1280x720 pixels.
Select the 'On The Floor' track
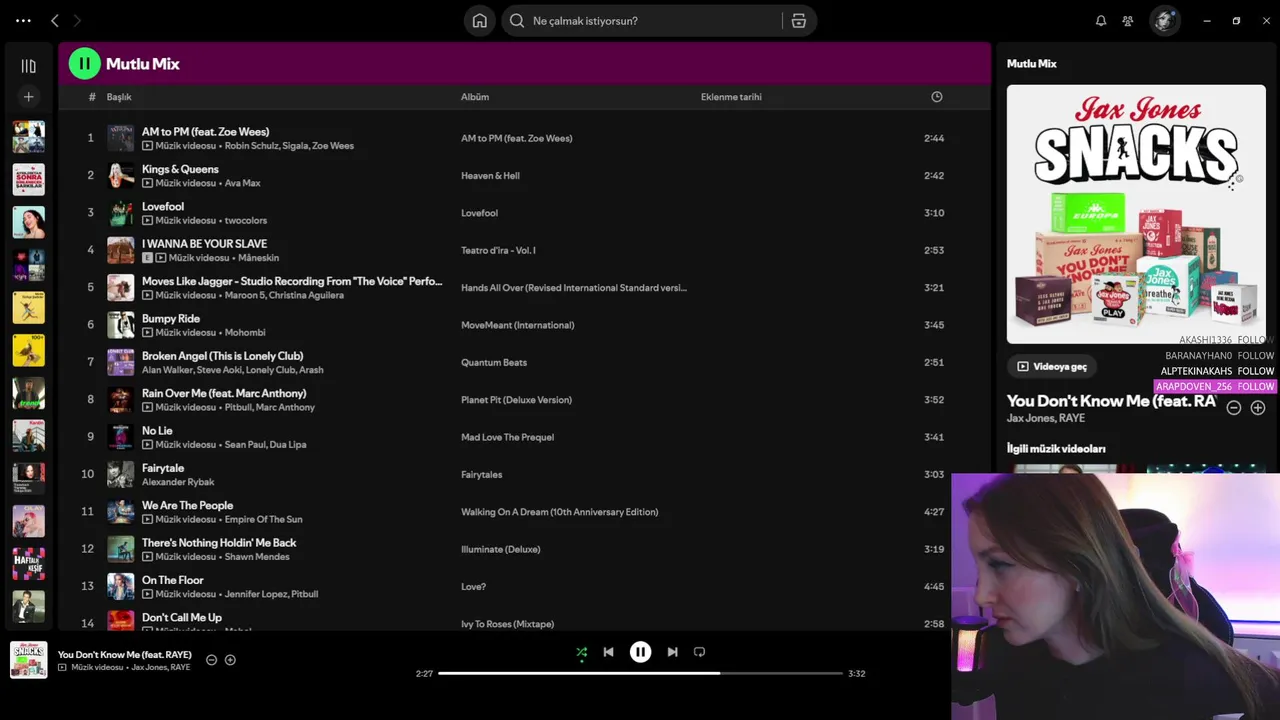(172, 580)
